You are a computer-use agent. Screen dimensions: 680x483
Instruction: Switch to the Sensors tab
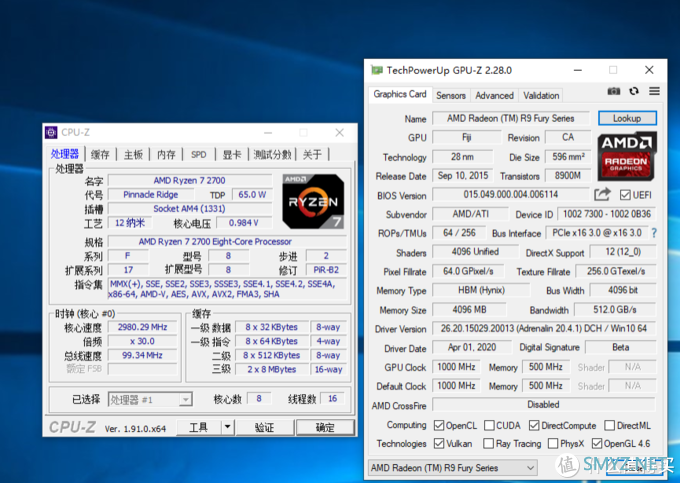click(x=451, y=95)
